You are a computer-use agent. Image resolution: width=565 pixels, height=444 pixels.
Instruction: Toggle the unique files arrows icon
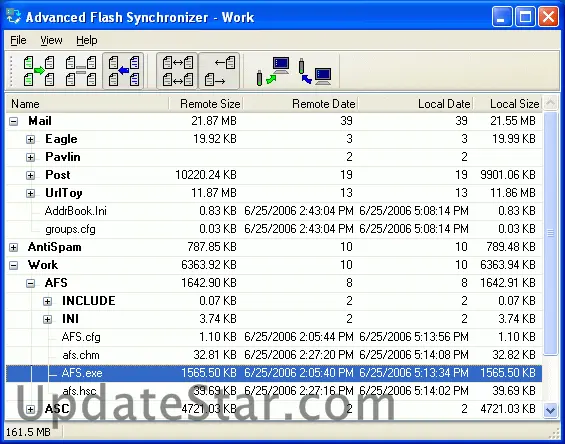point(219,71)
